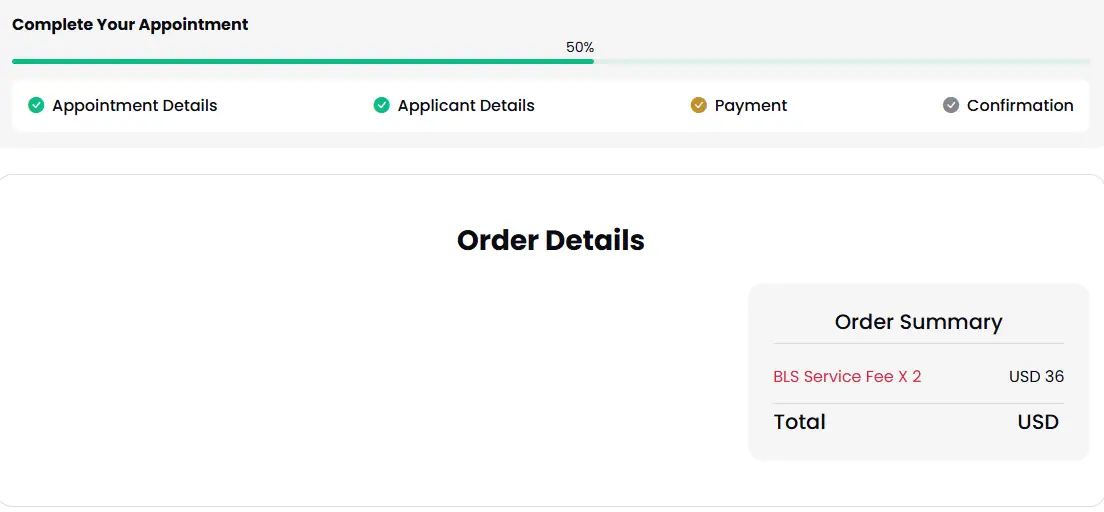Select the Payment step label

751,106
